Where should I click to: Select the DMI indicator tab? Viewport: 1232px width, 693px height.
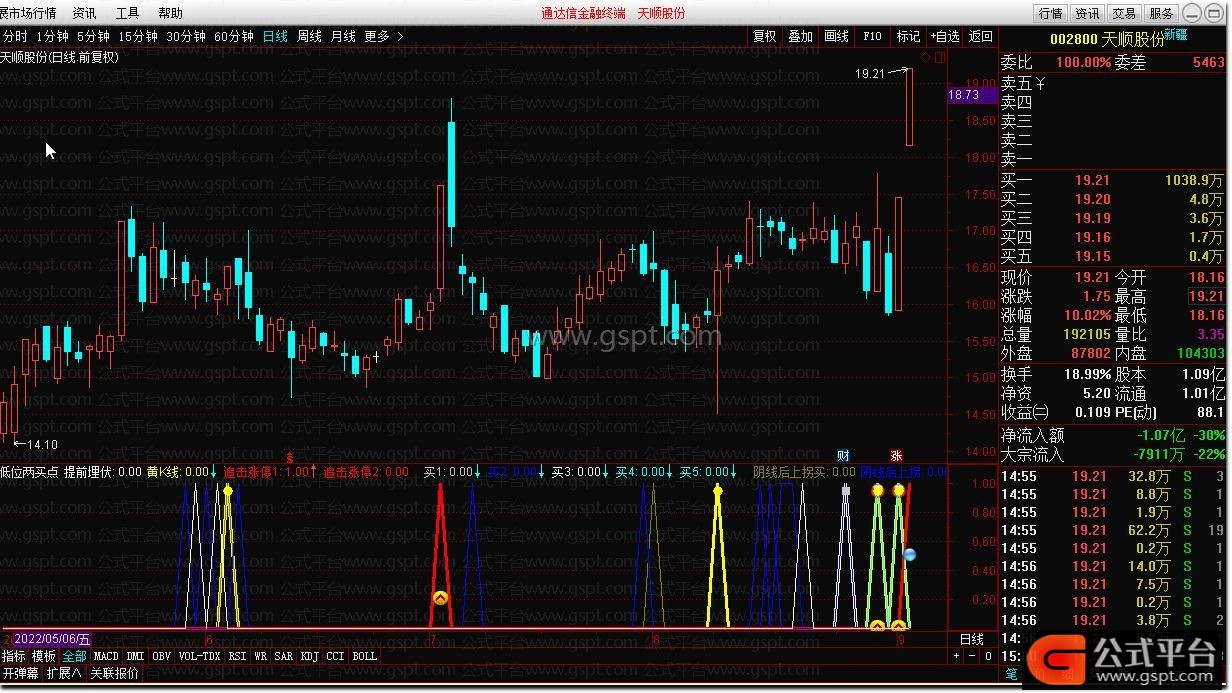135,656
